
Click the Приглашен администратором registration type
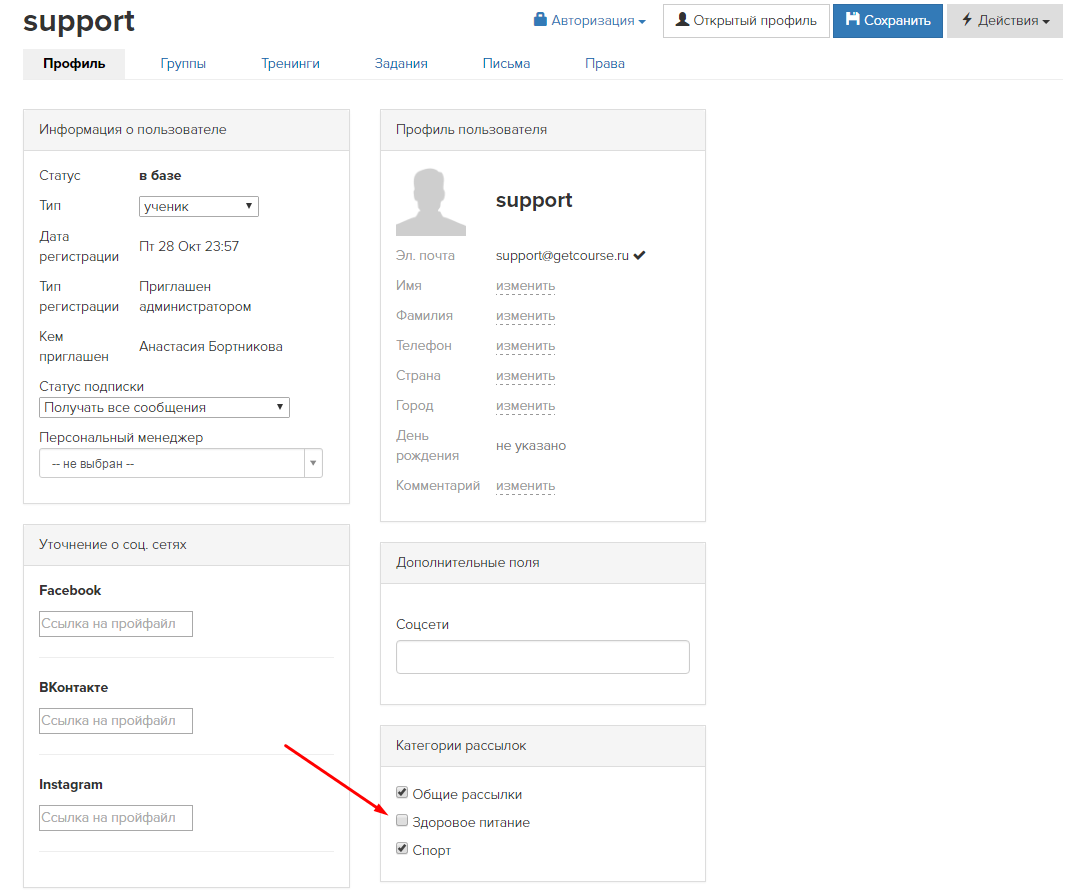pyautogui.click(x=195, y=297)
